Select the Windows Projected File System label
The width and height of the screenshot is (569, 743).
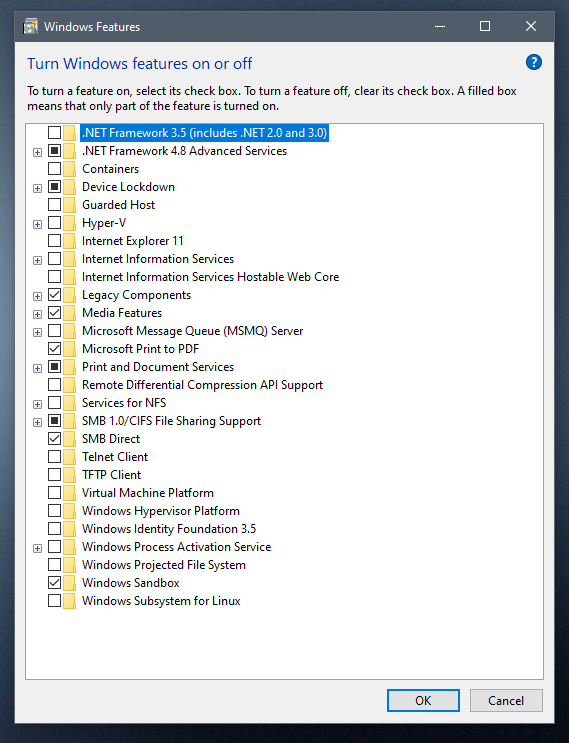pyautogui.click(x=163, y=565)
